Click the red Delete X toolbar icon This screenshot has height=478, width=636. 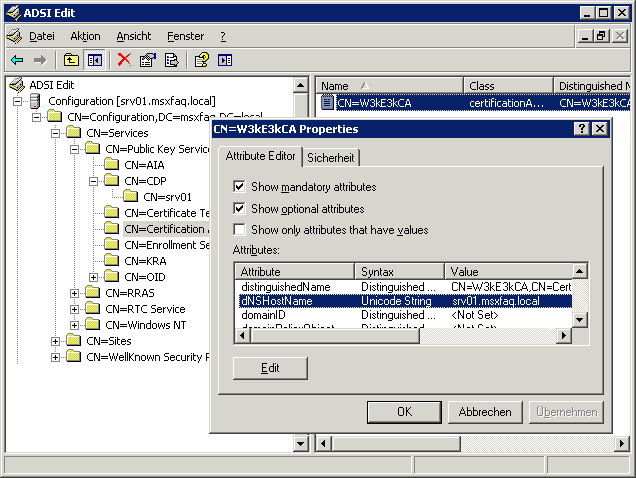point(124,60)
